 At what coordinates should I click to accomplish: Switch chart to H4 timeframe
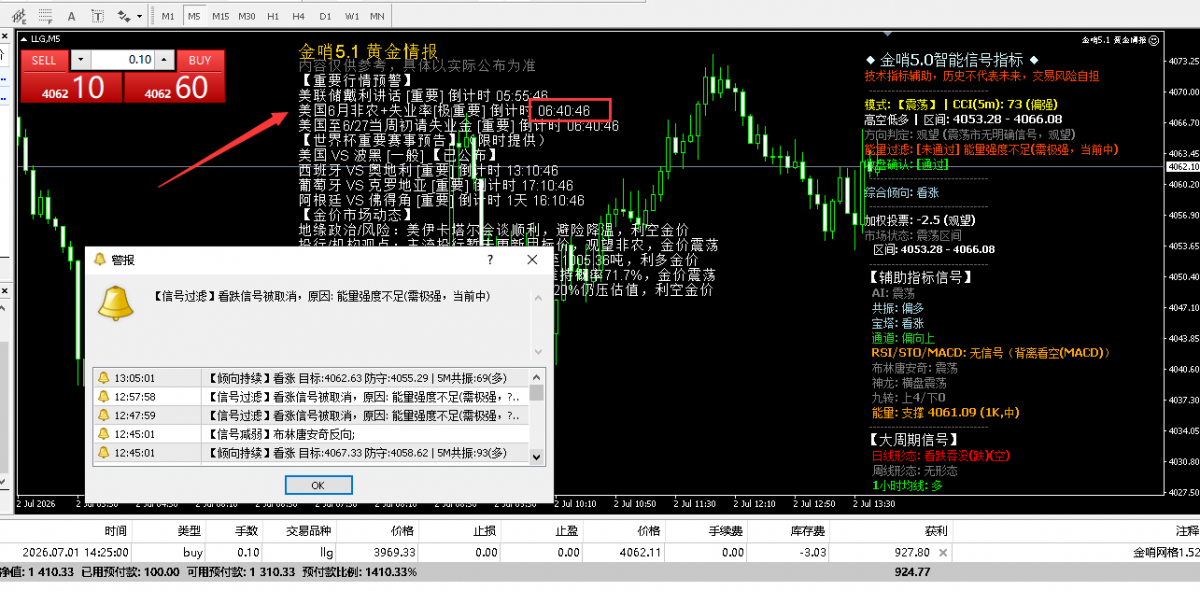click(x=298, y=16)
